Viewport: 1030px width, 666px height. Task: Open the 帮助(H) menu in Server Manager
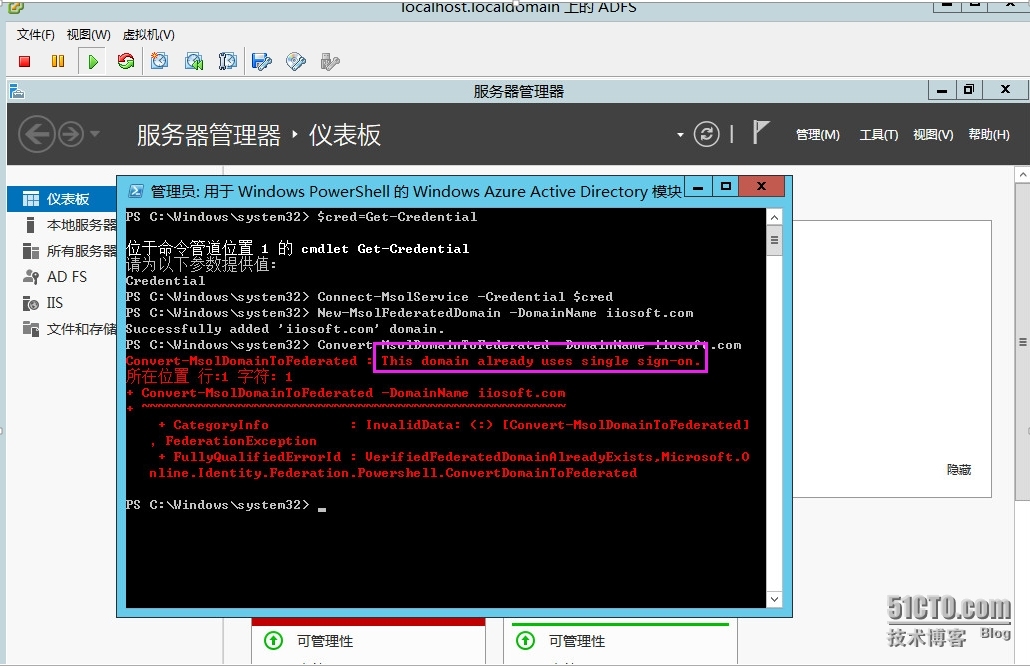coord(989,135)
